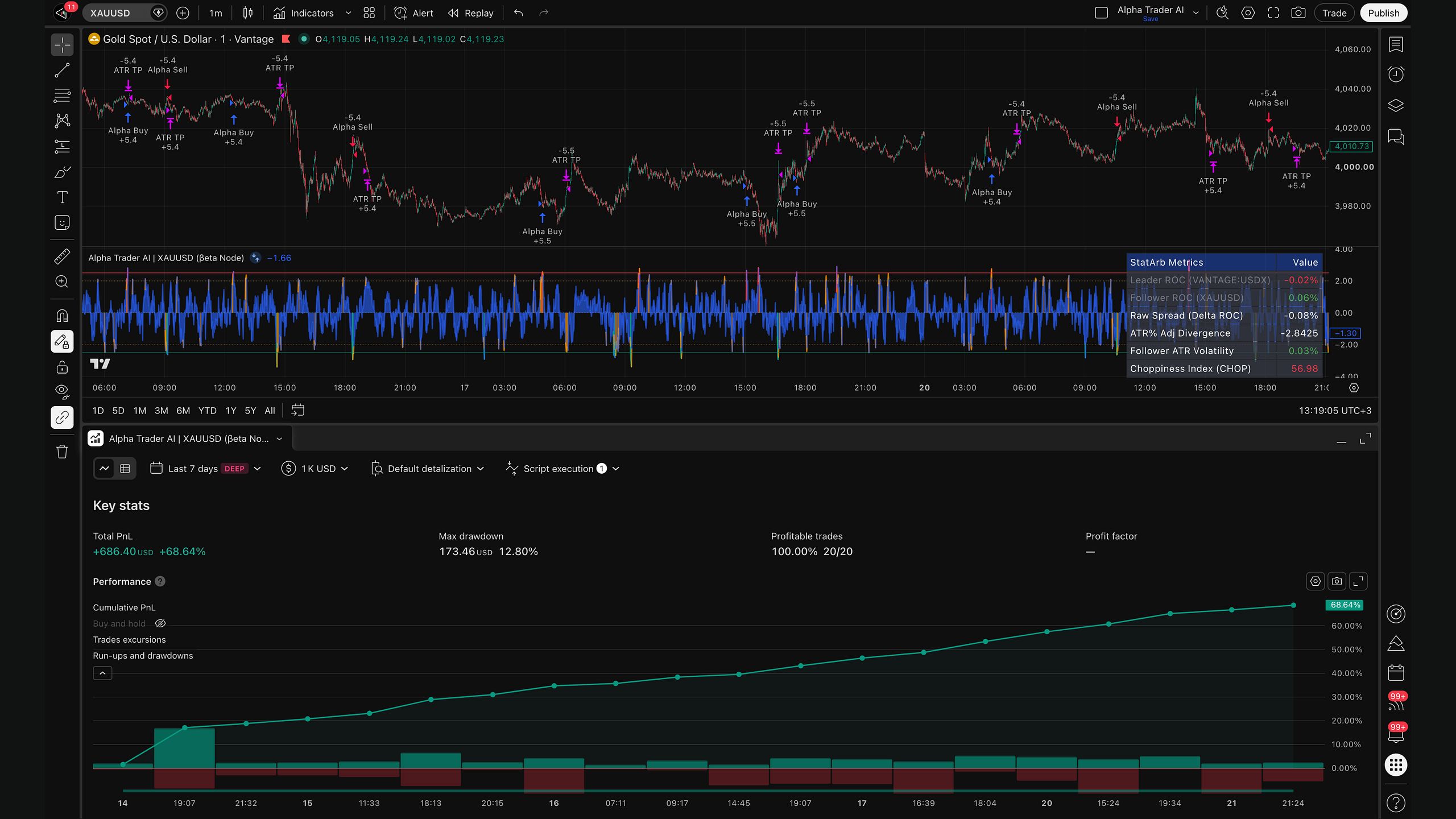
Task: Open the apps grid in right sidebar
Action: click(x=1396, y=765)
